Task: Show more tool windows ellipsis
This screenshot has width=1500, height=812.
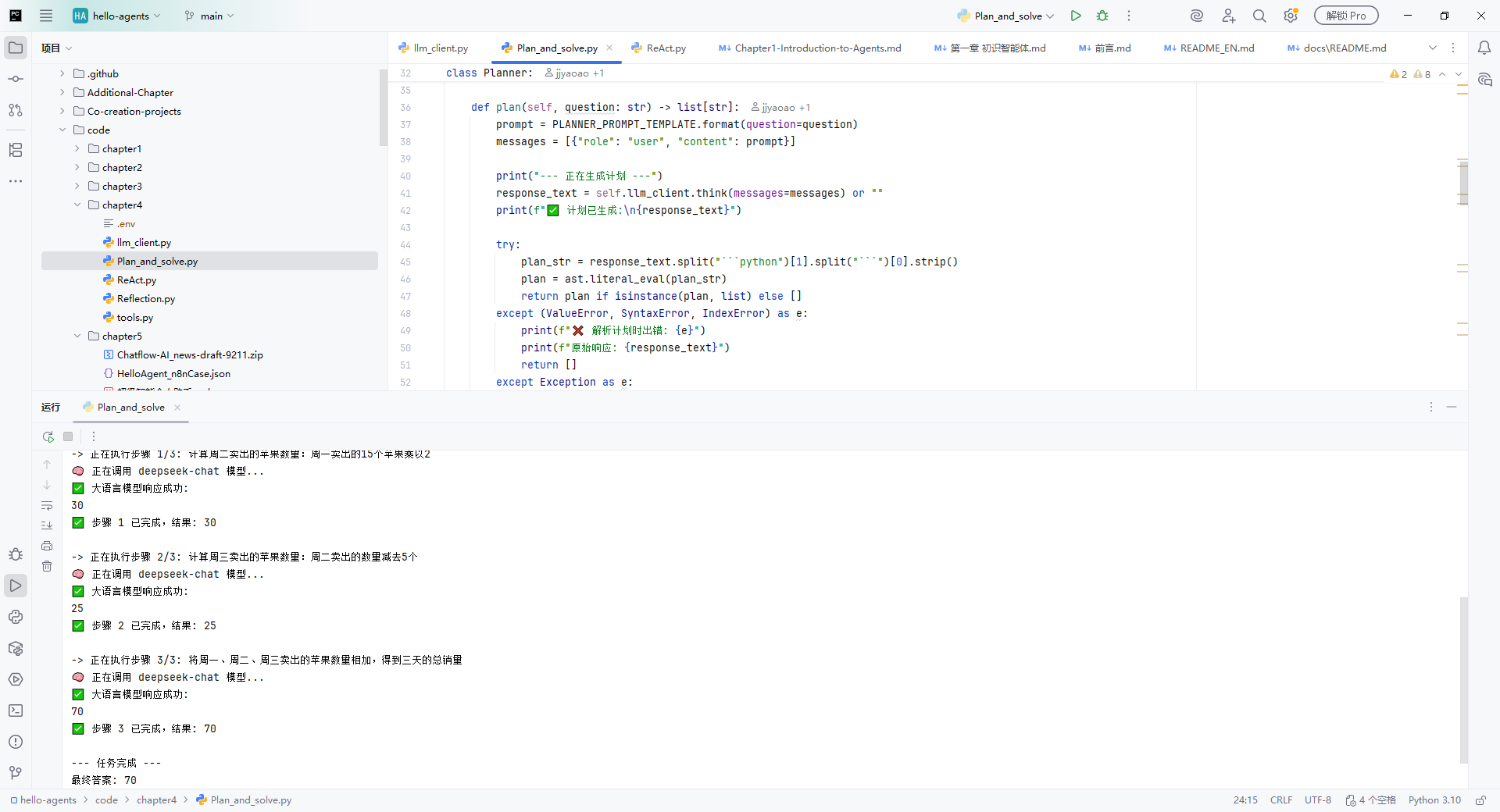Action: pyautogui.click(x=16, y=181)
